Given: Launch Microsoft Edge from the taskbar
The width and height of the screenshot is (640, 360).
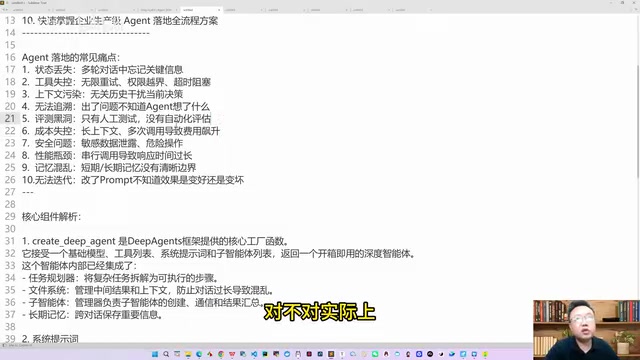Looking at the screenshot, I should click(199, 354).
